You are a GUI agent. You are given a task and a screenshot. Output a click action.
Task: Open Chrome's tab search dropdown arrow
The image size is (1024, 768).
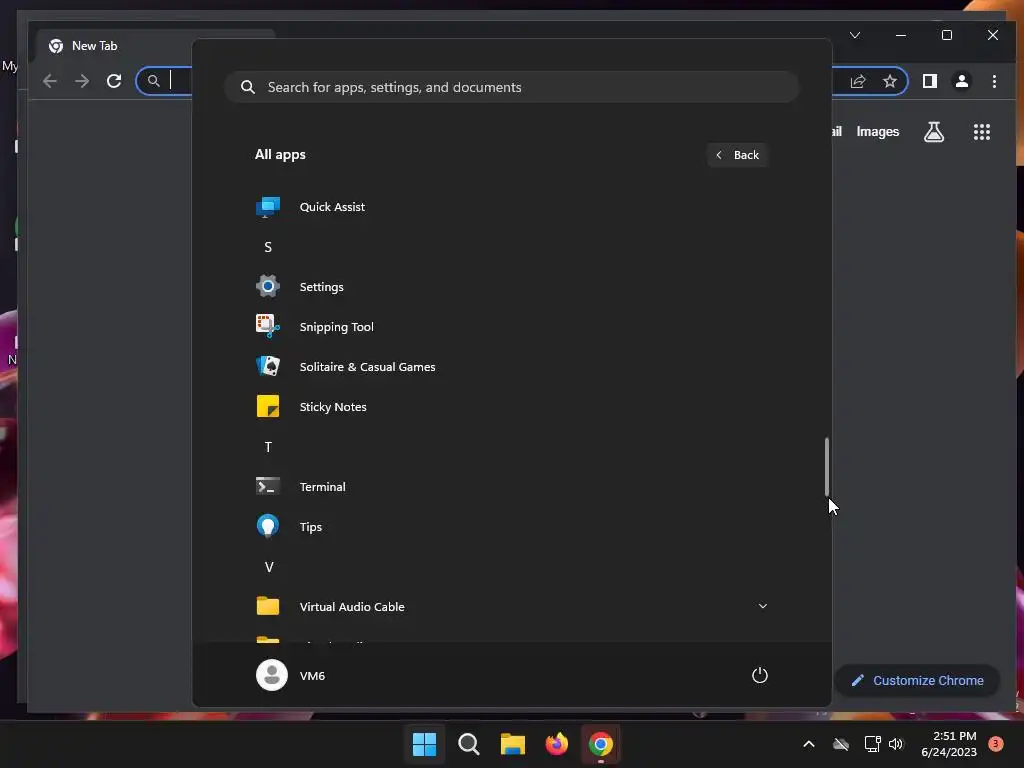coord(855,35)
